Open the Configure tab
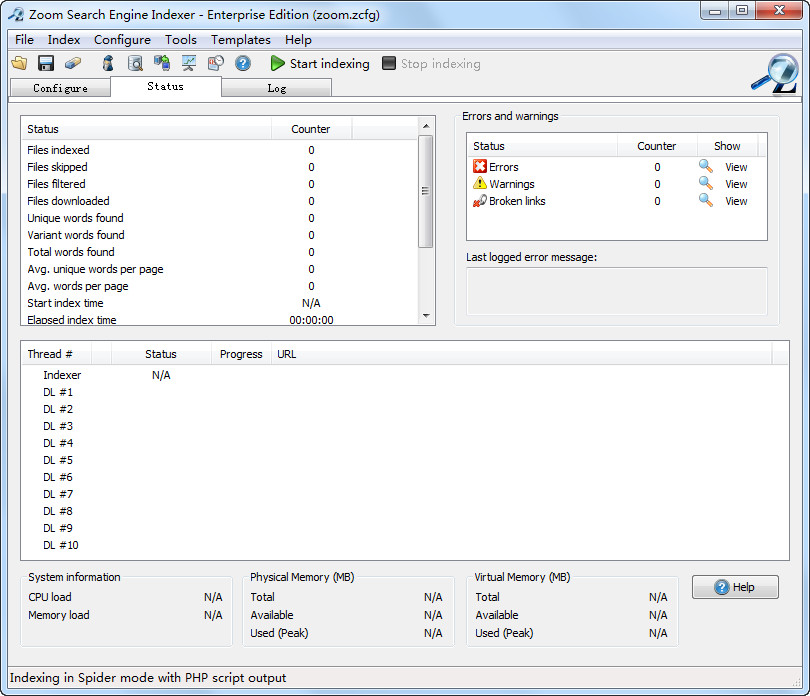This screenshot has height=696, width=810. pos(60,88)
